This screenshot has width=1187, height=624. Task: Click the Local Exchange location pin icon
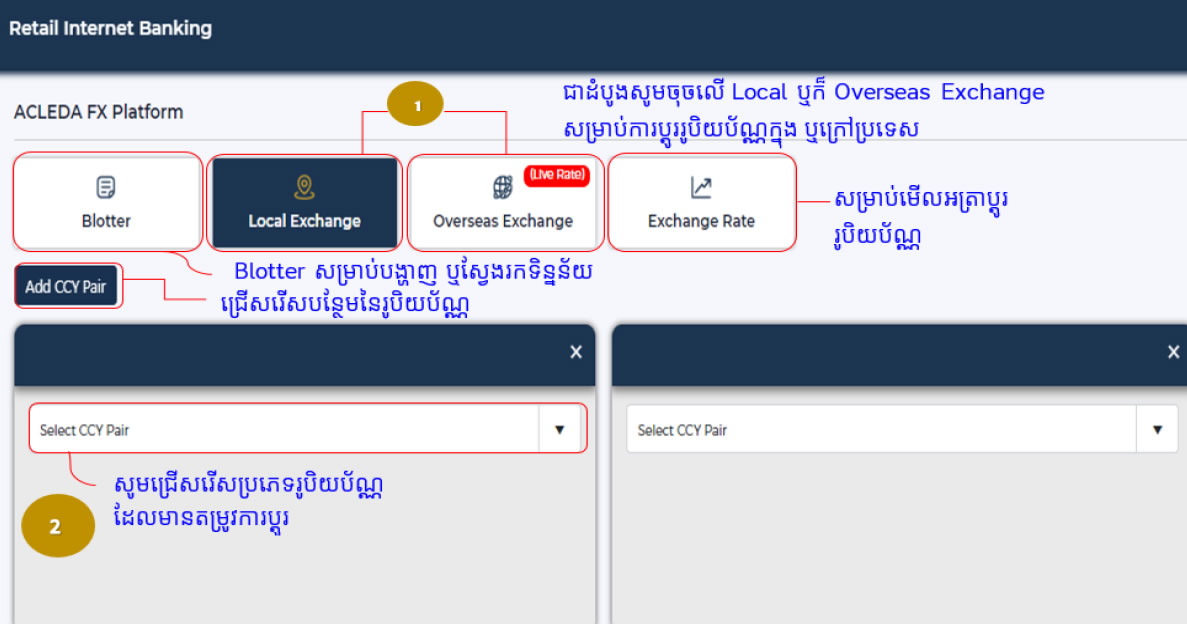(x=304, y=187)
